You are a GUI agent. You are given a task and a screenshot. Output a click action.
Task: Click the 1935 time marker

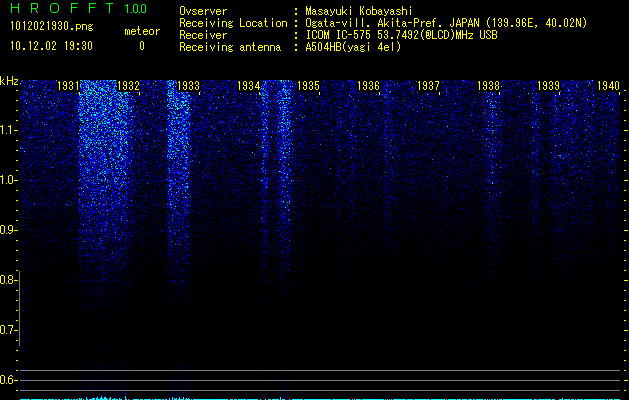308,85
